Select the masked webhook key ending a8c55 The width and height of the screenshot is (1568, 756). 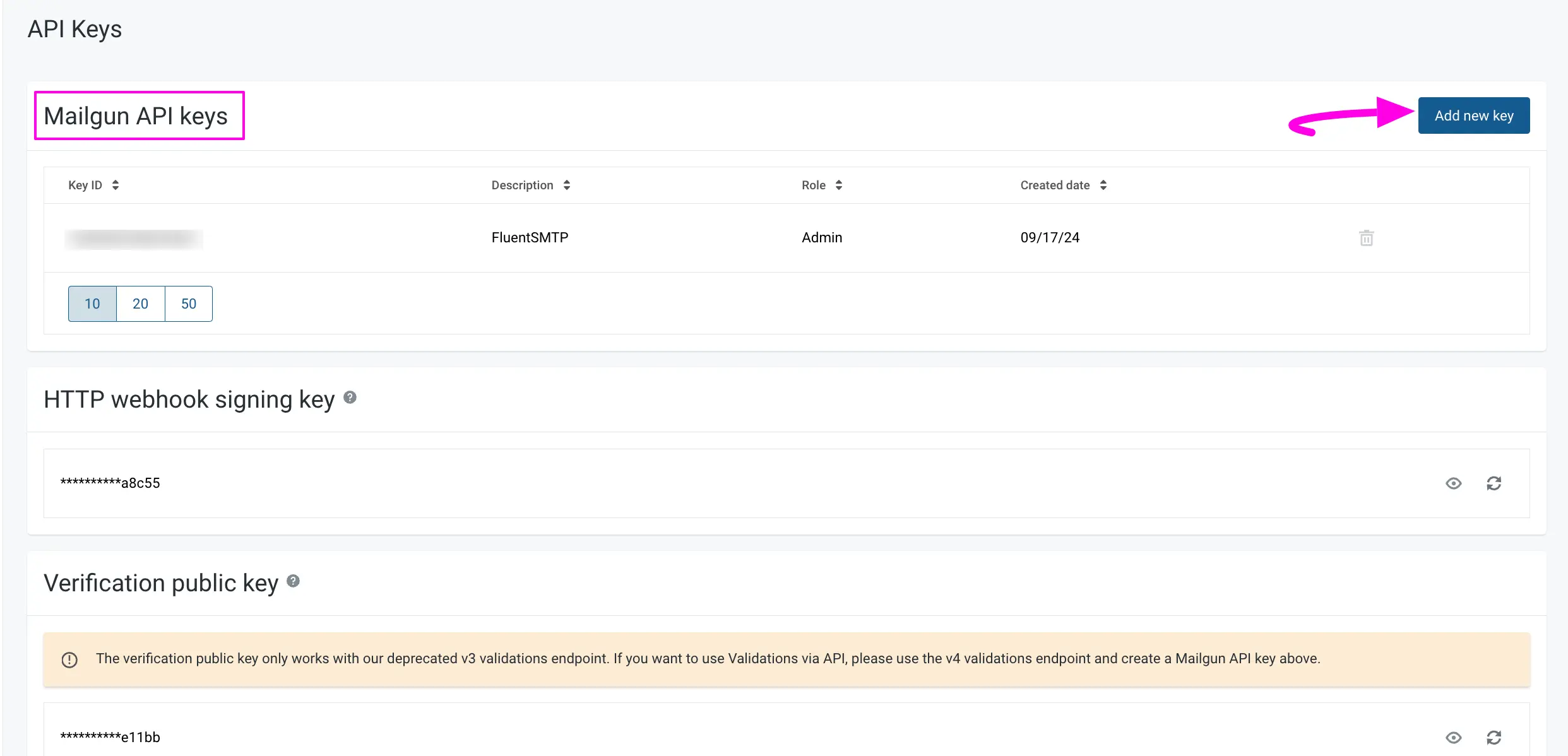[110, 483]
